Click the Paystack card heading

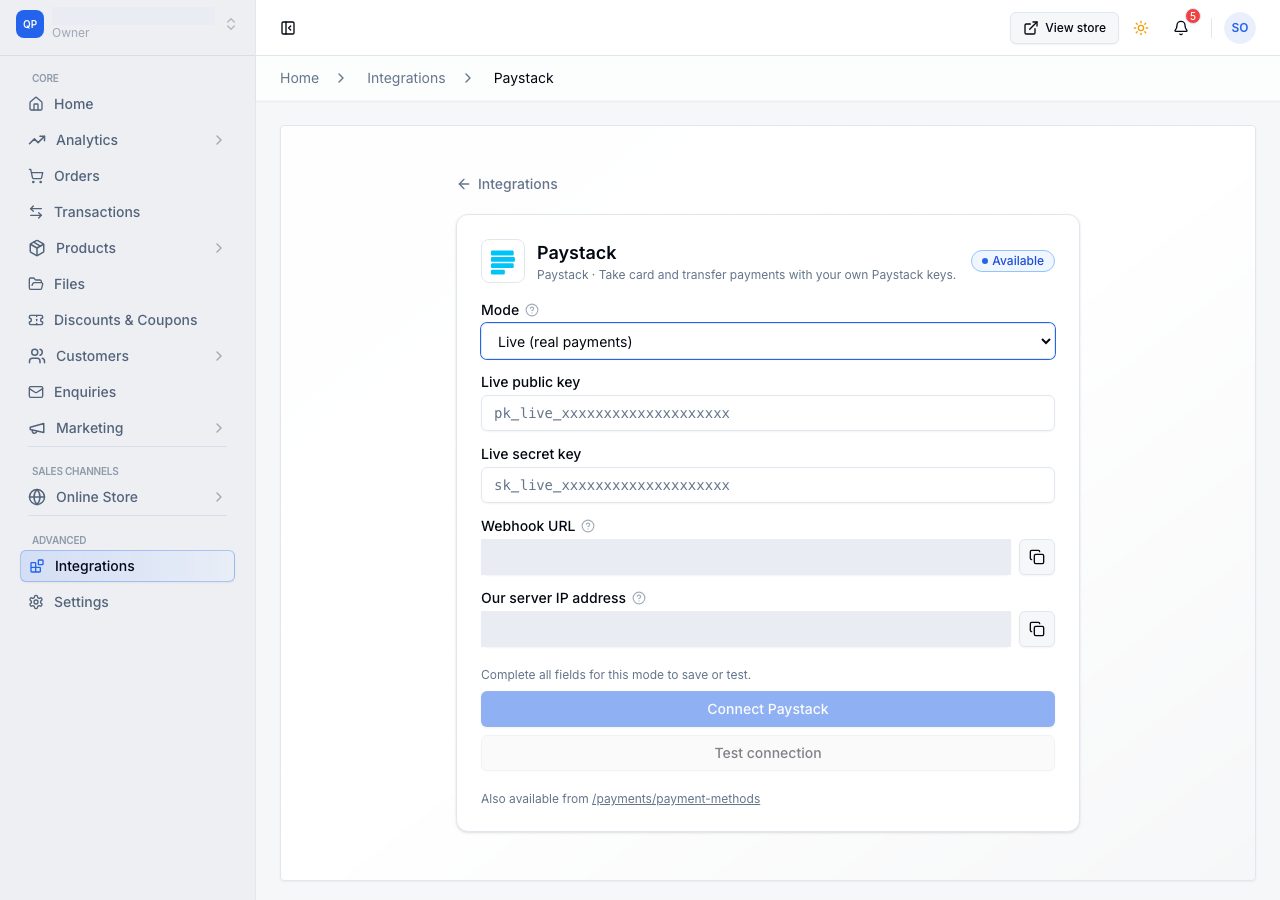577,253
